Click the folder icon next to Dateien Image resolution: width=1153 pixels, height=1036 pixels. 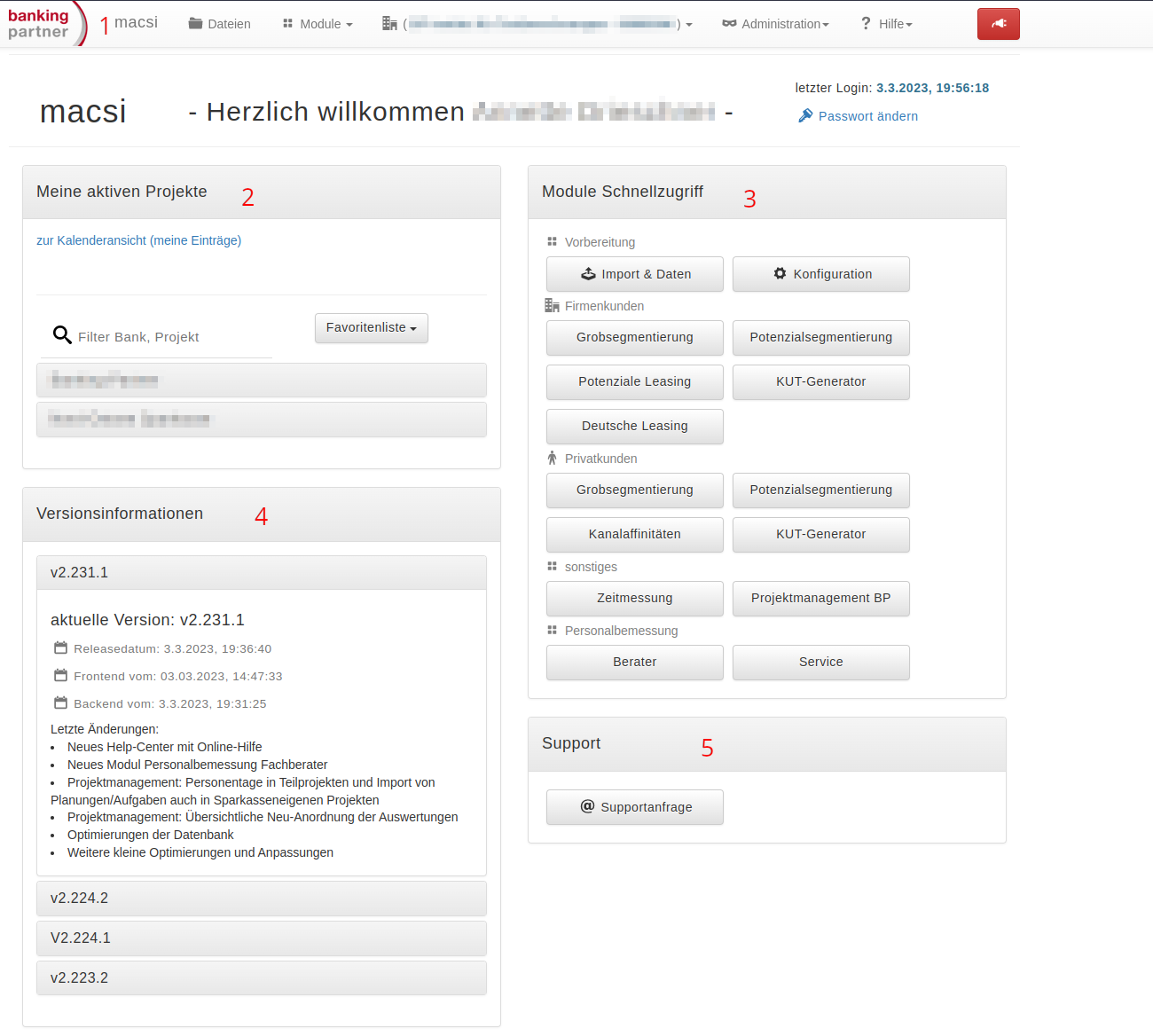point(196,24)
